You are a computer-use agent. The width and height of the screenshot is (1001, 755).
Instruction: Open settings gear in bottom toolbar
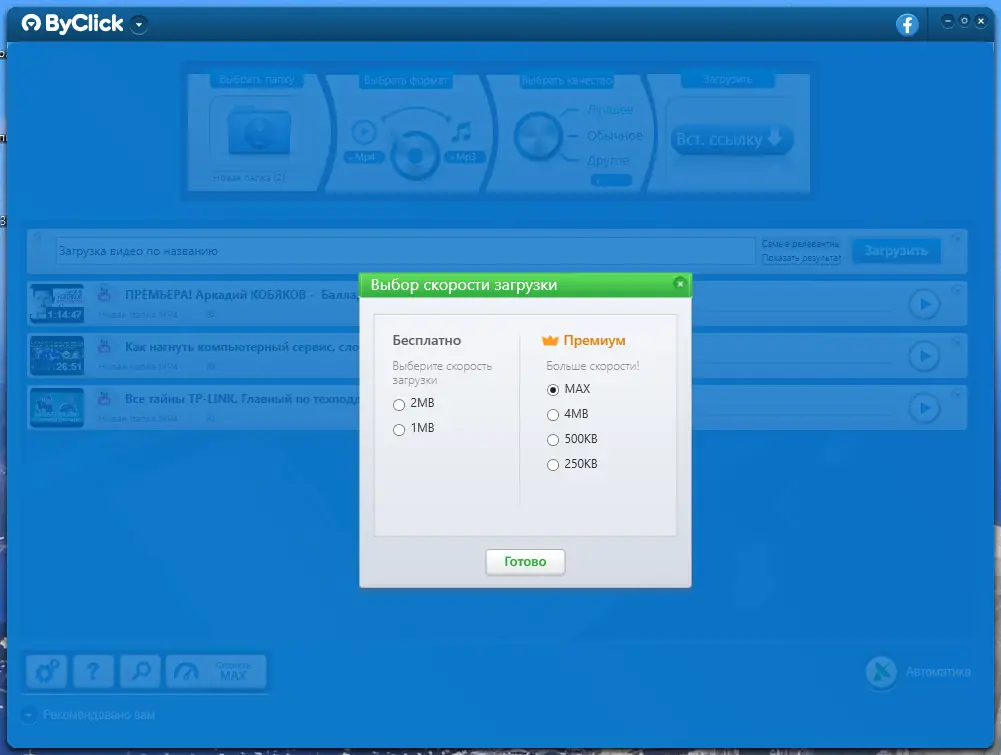point(47,671)
